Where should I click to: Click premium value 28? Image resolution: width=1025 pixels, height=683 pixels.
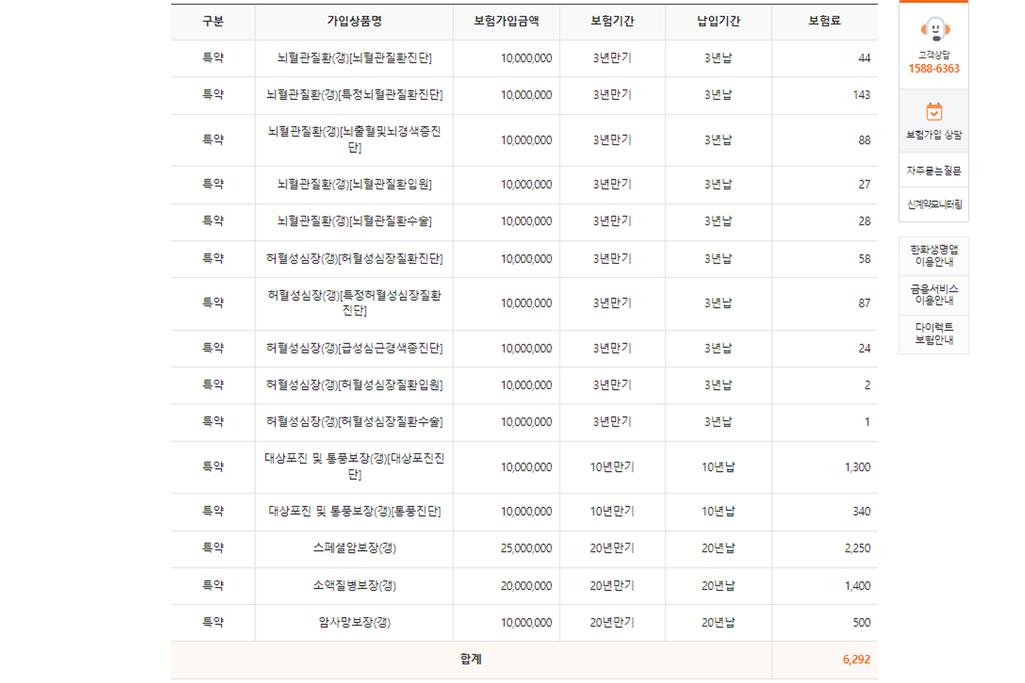coord(864,221)
